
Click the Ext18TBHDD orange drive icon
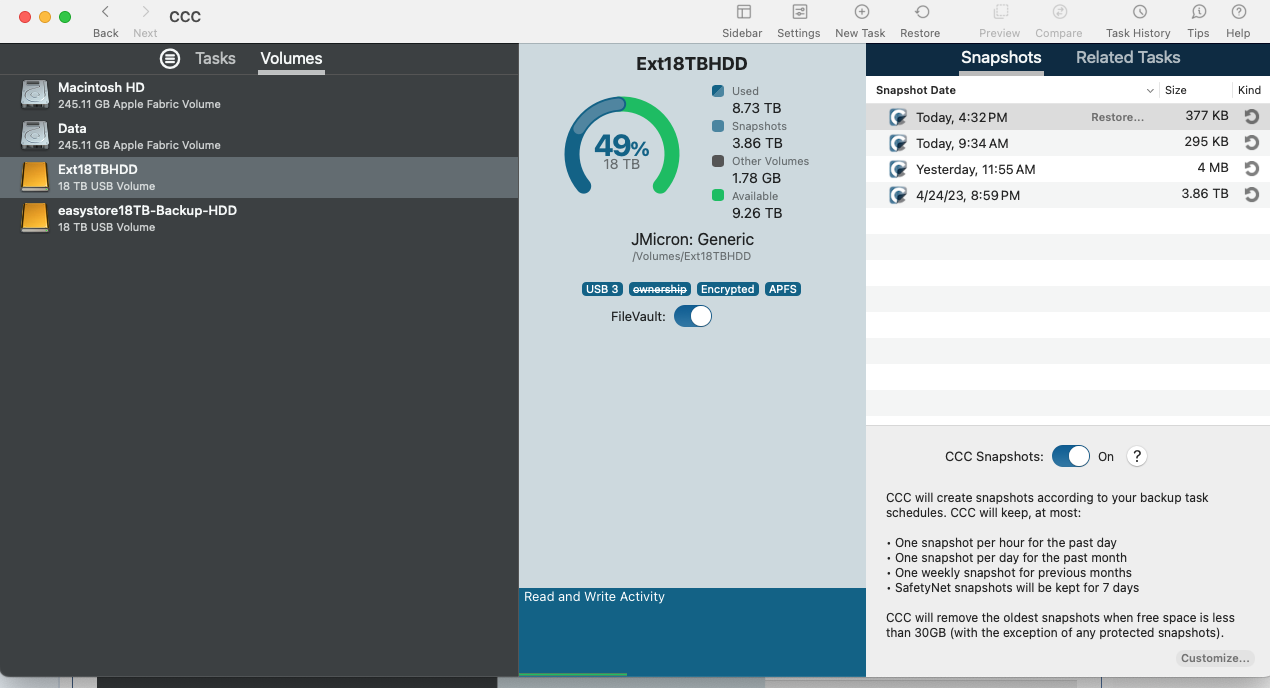[35, 177]
